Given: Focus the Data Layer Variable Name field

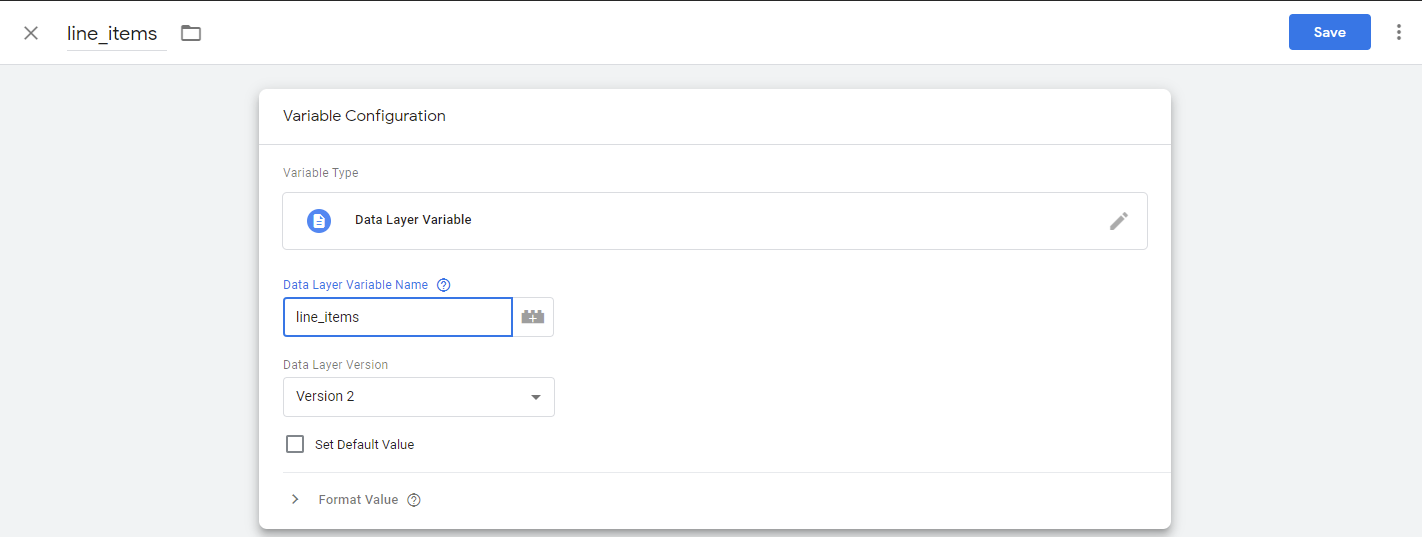Looking at the screenshot, I should tap(397, 317).
